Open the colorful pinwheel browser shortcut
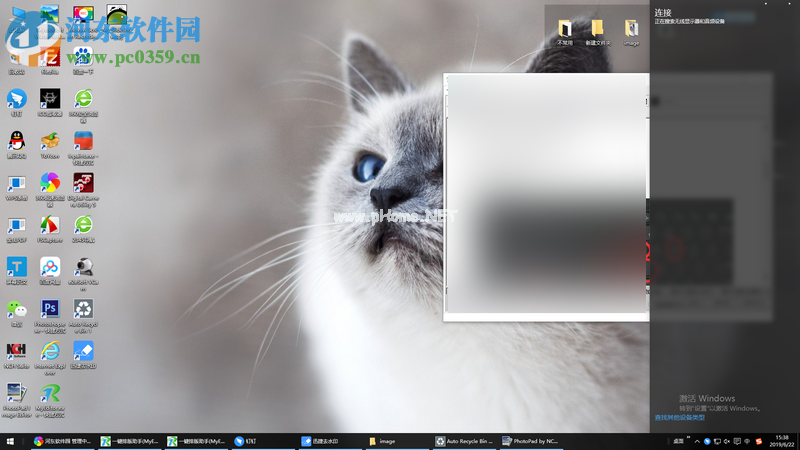The height and width of the screenshot is (450, 800). 49,190
